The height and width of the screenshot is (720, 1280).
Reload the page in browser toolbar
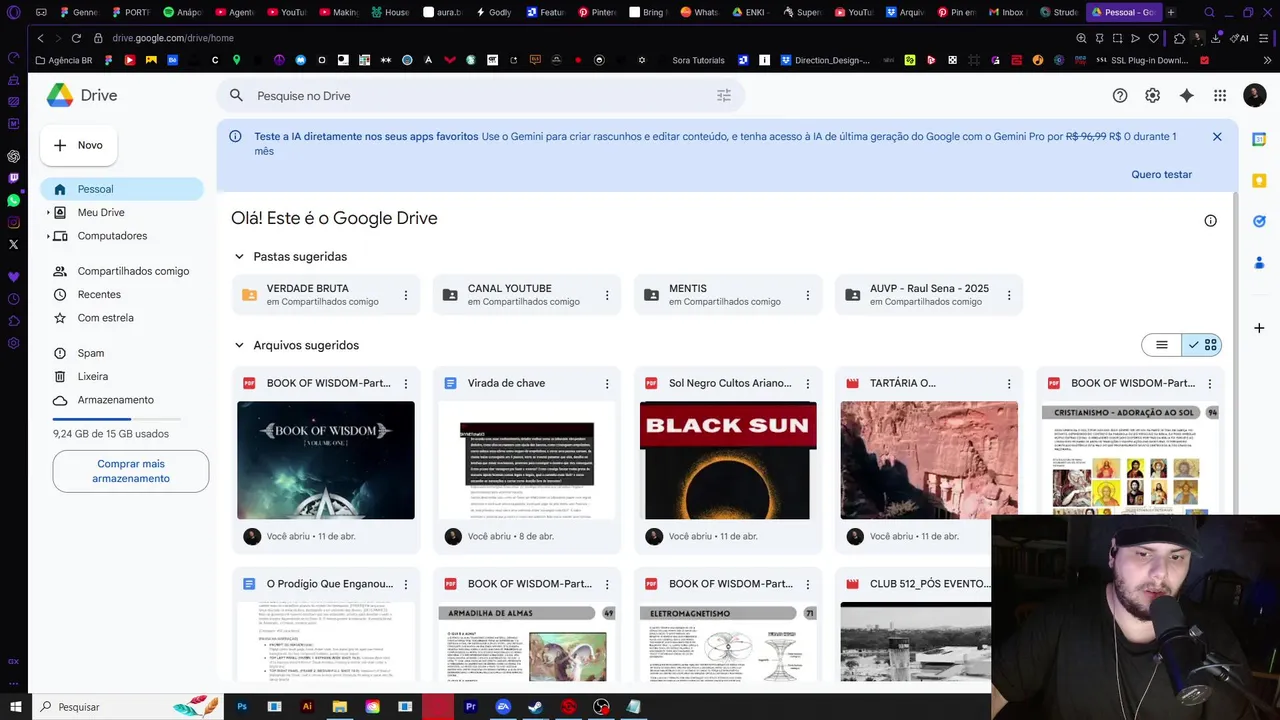pyautogui.click(x=76, y=38)
